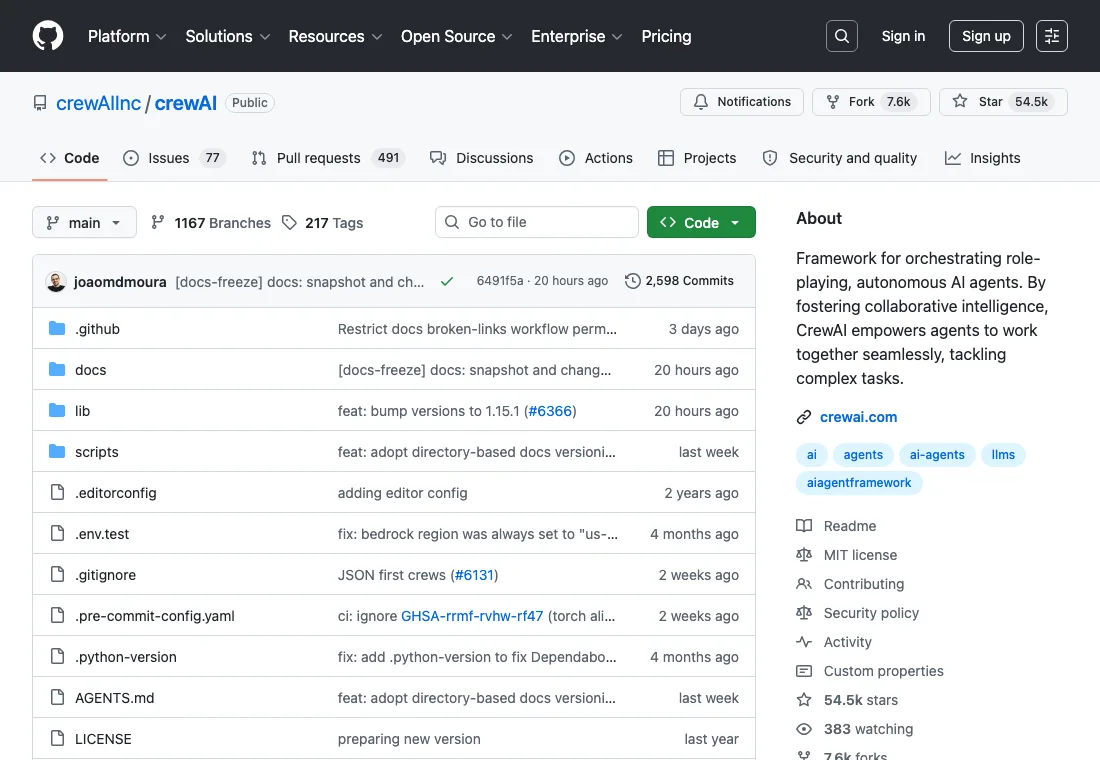Open the .pre-commit-config.yaml file
The width and height of the screenshot is (1100, 760).
point(154,615)
